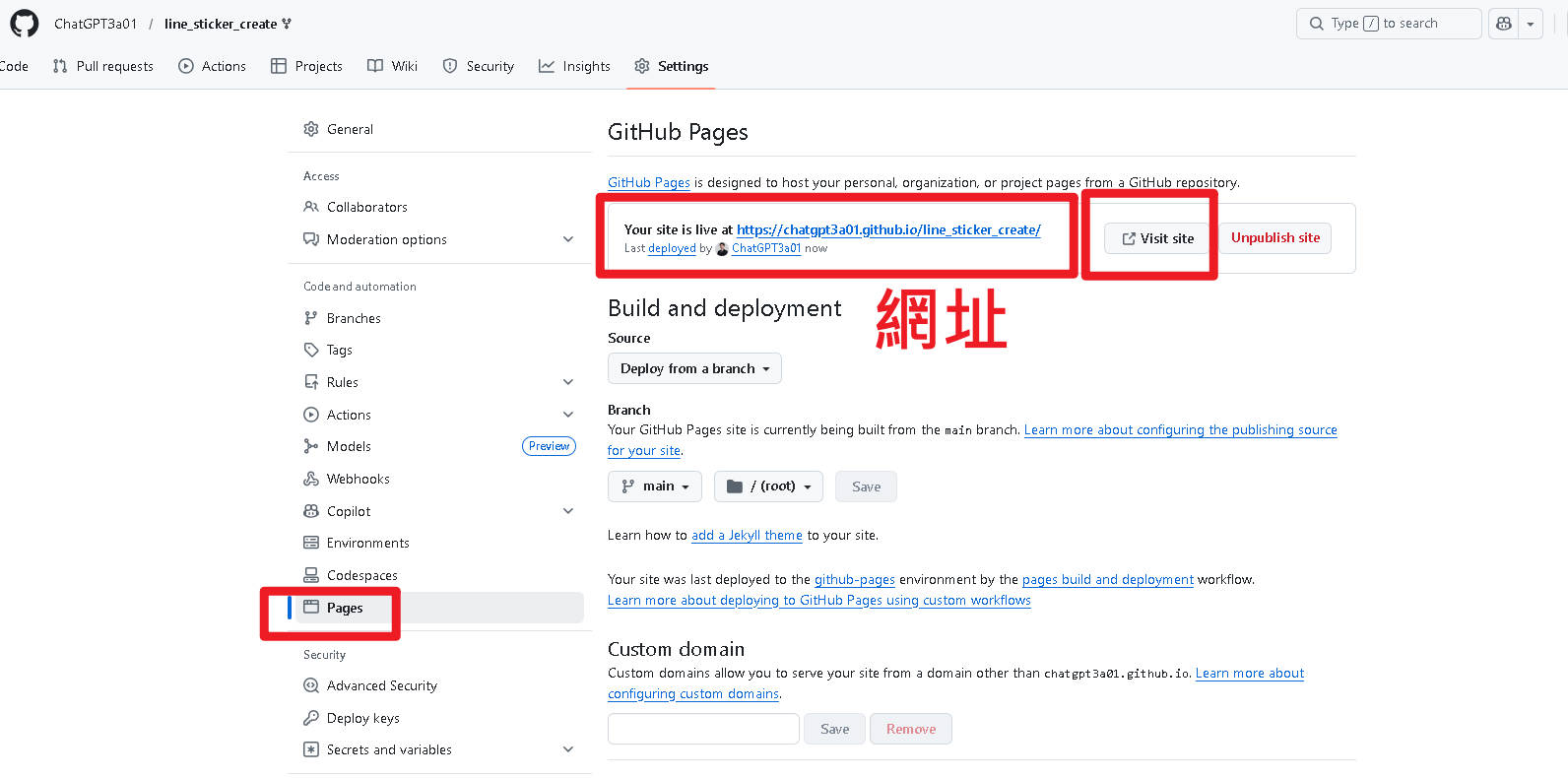Open Models settings
Image resolution: width=1568 pixels, height=778 pixels.
439,446
